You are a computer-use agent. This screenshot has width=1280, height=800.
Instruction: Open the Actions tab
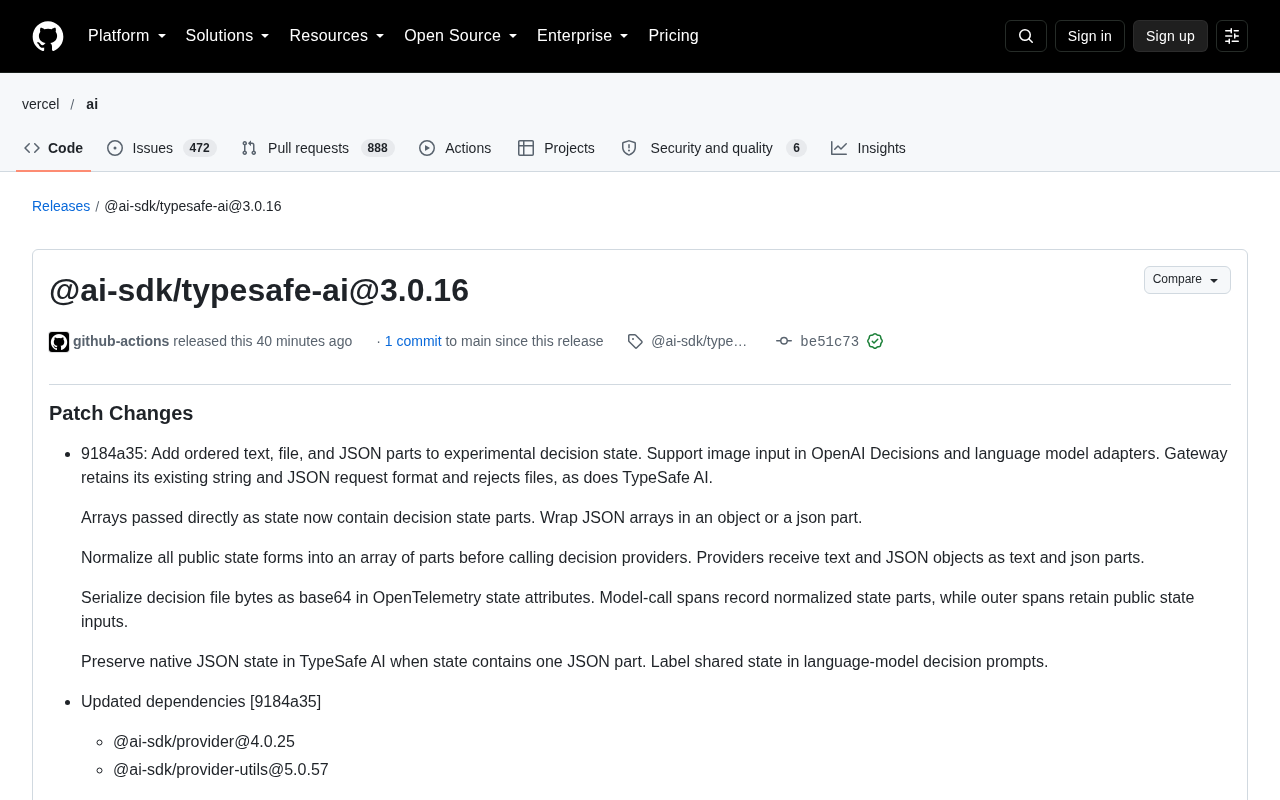coord(455,148)
